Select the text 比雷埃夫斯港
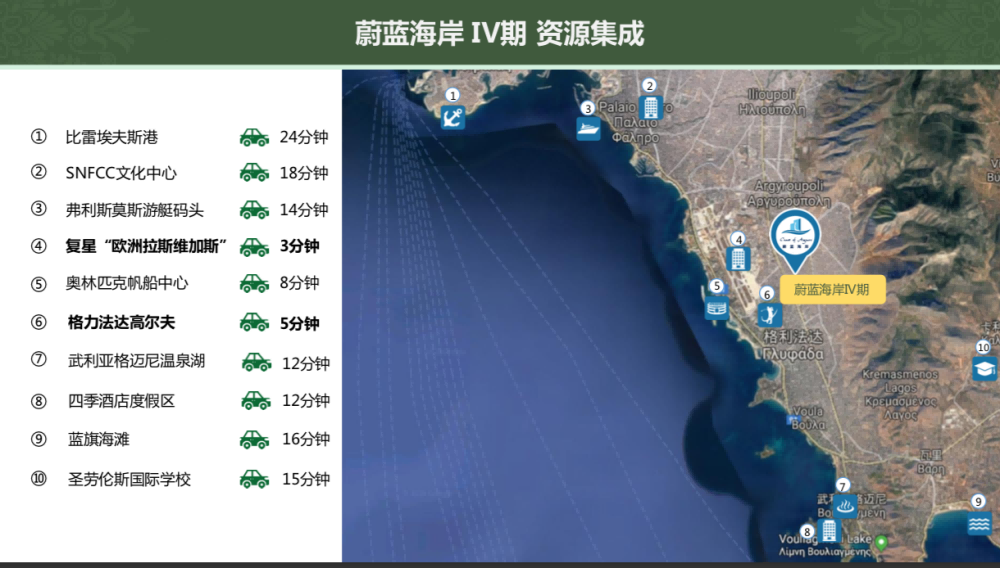 click(112, 137)
